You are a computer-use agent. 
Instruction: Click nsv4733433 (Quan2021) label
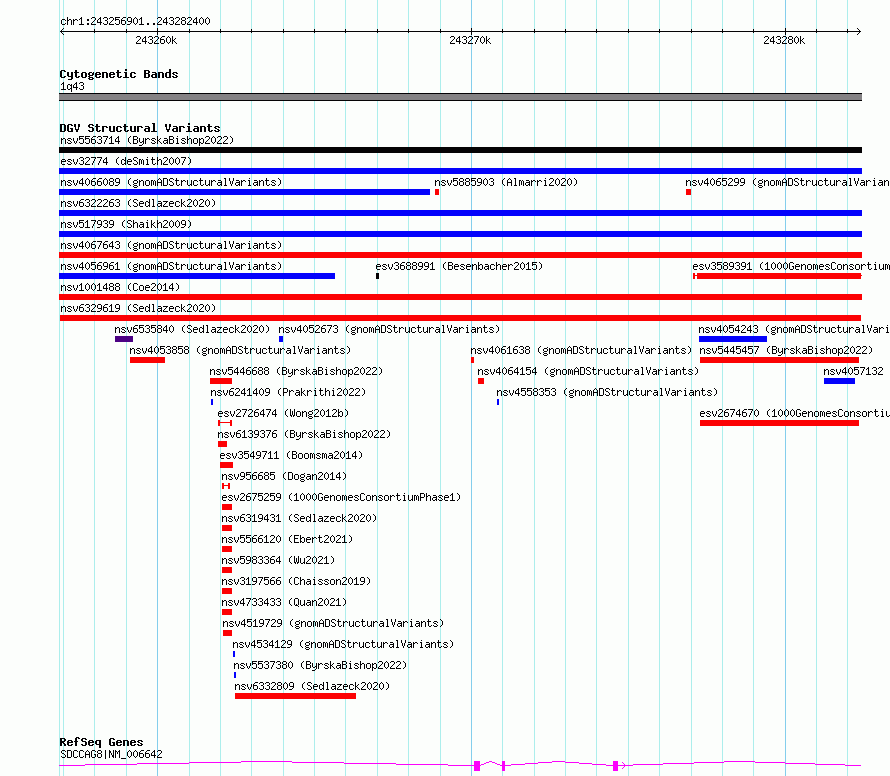284,602
